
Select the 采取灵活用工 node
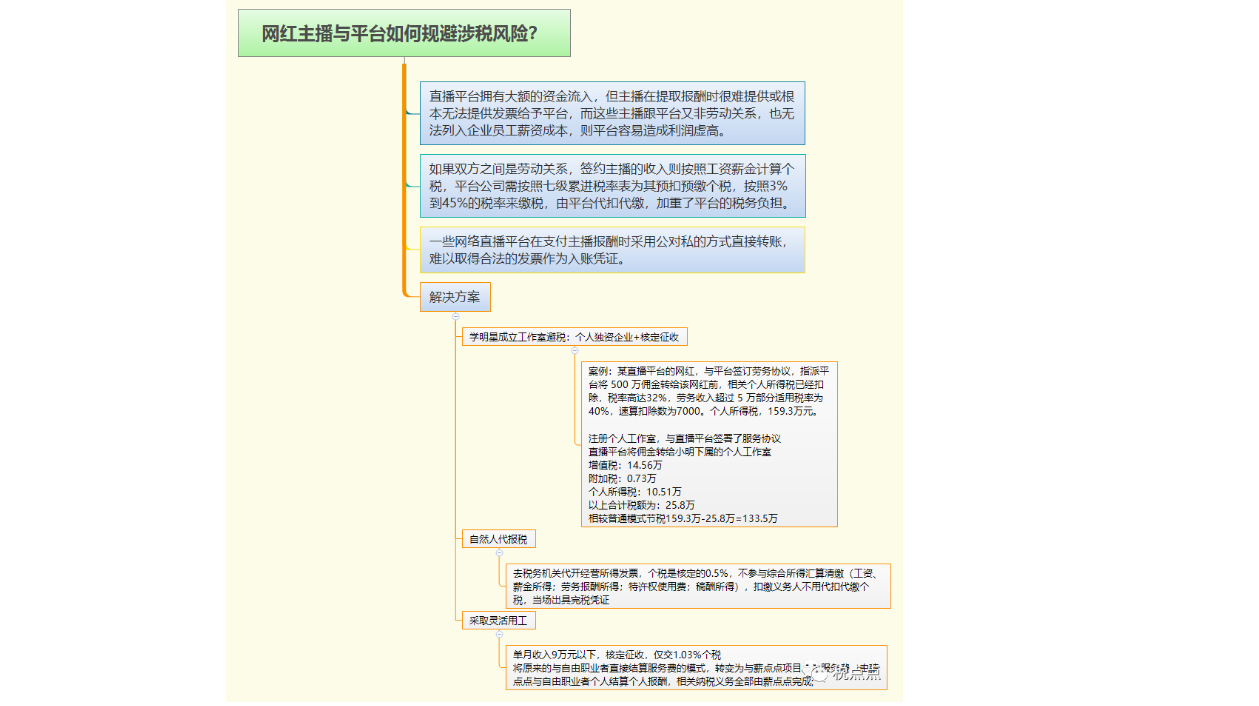(499, 621)
